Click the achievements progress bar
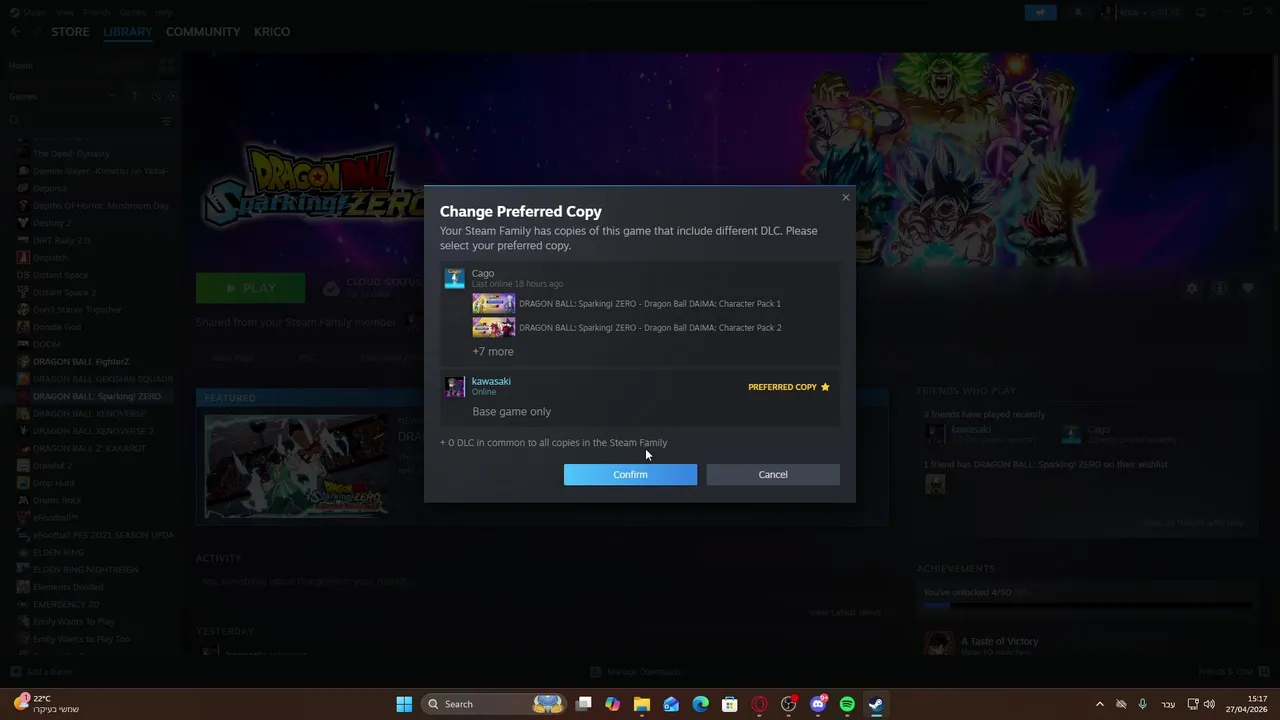 [1087, 605]
